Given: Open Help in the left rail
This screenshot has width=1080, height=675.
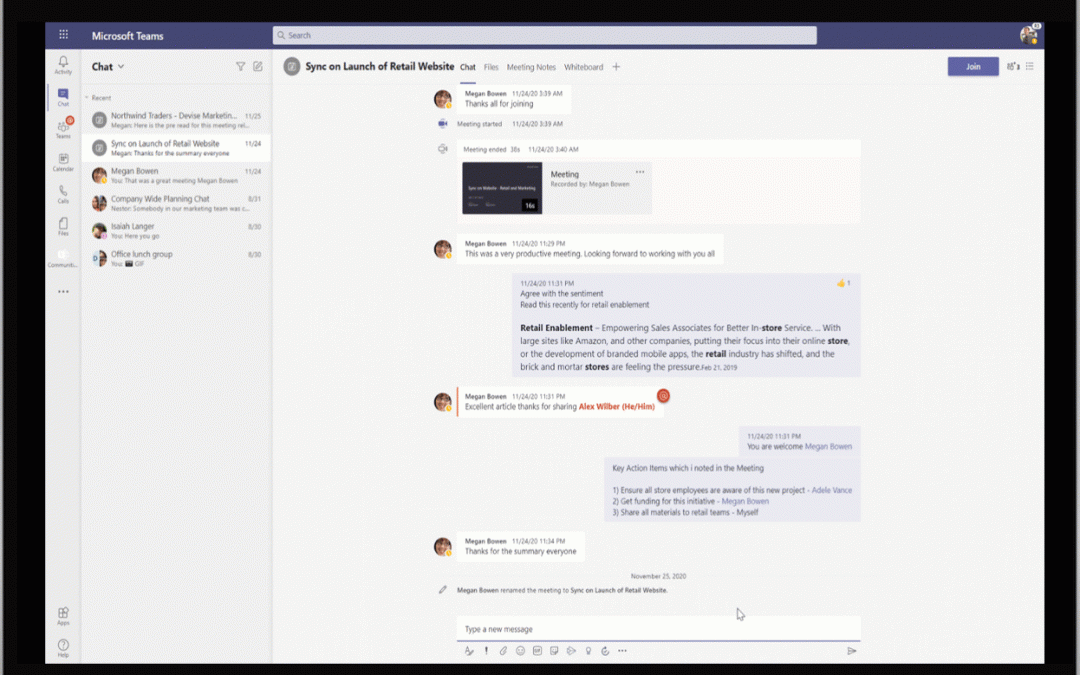Looking at the screenshot, I should coord(63,648).
